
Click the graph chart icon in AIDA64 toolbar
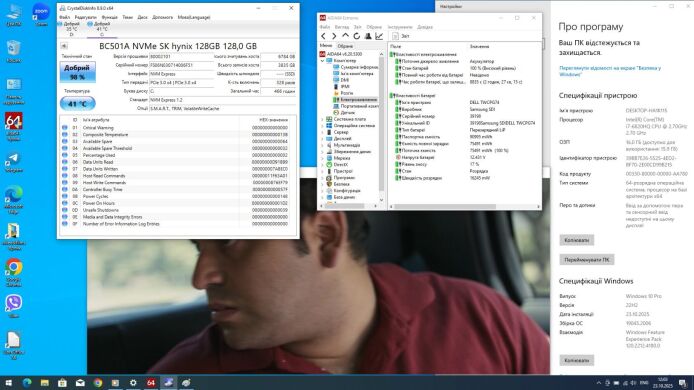pos(379,36)
